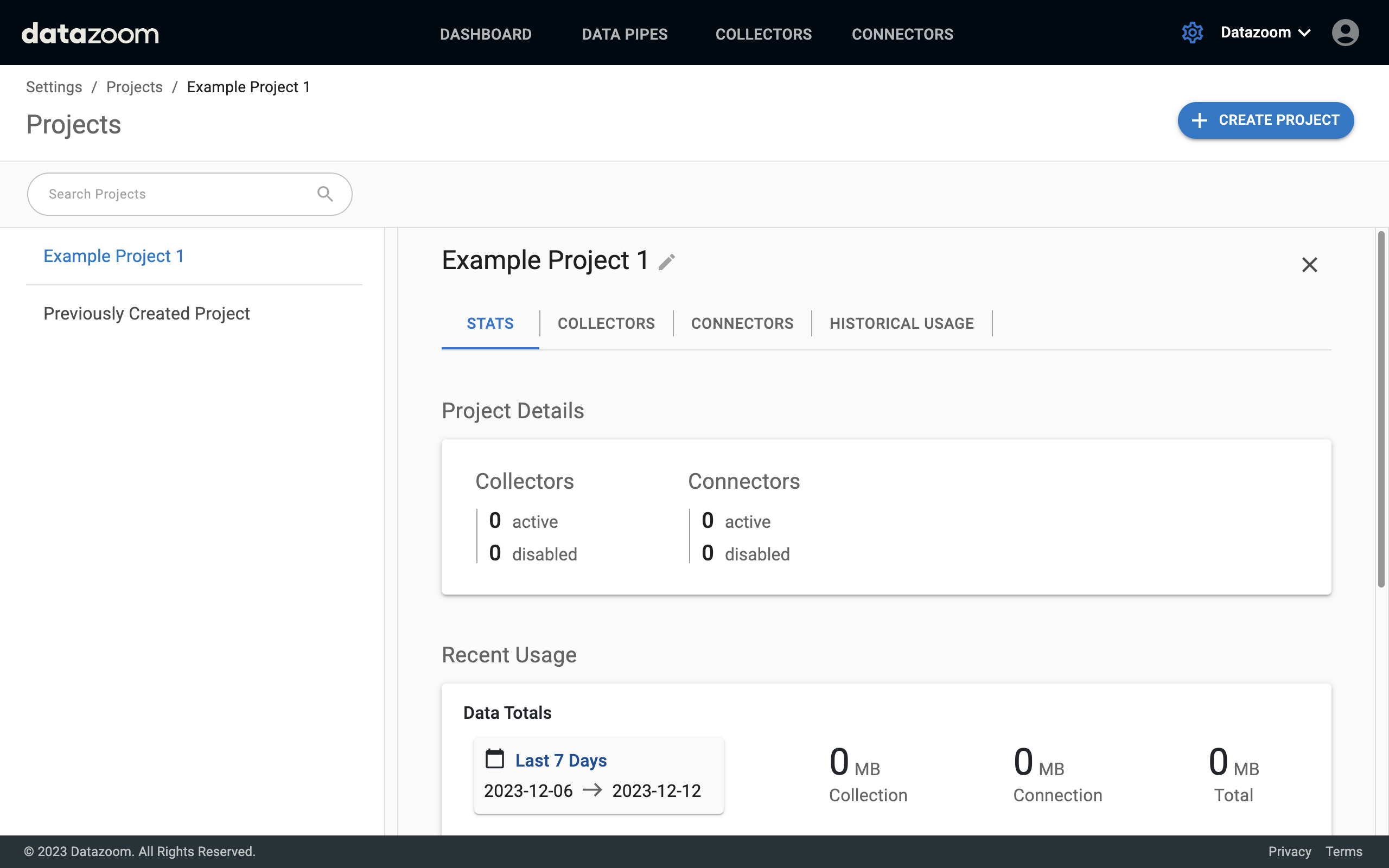
Task: Close the Example Project 1 panel
Action: (x=1309, y=265)
